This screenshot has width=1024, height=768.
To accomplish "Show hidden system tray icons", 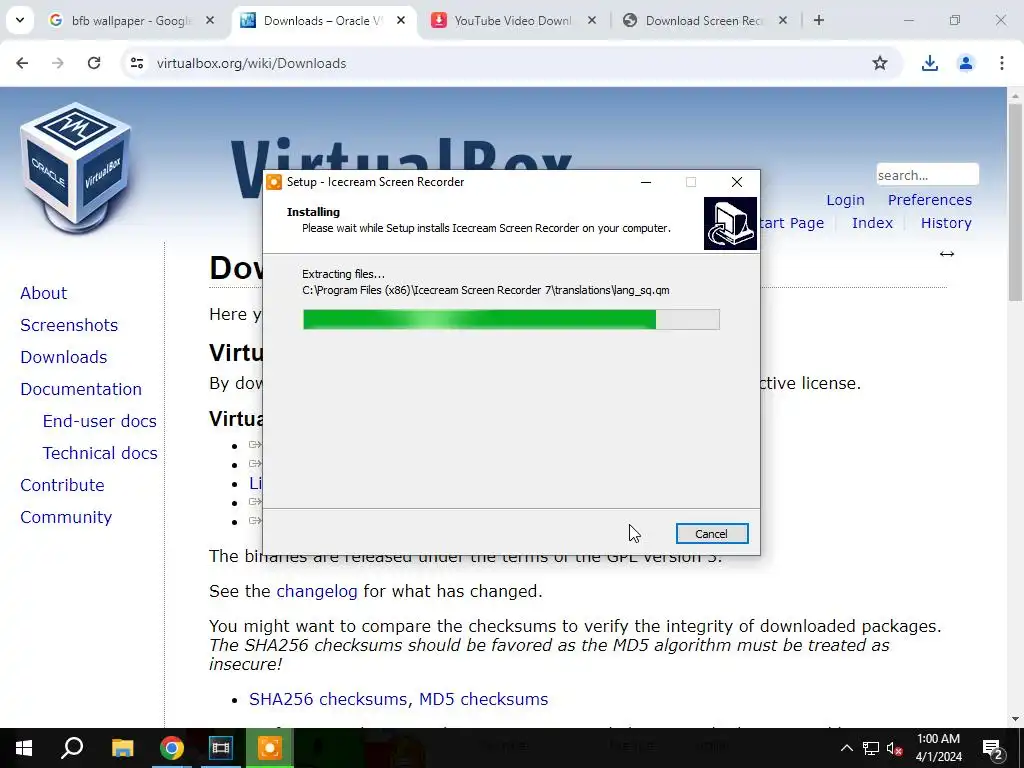I will pos(846,748).
